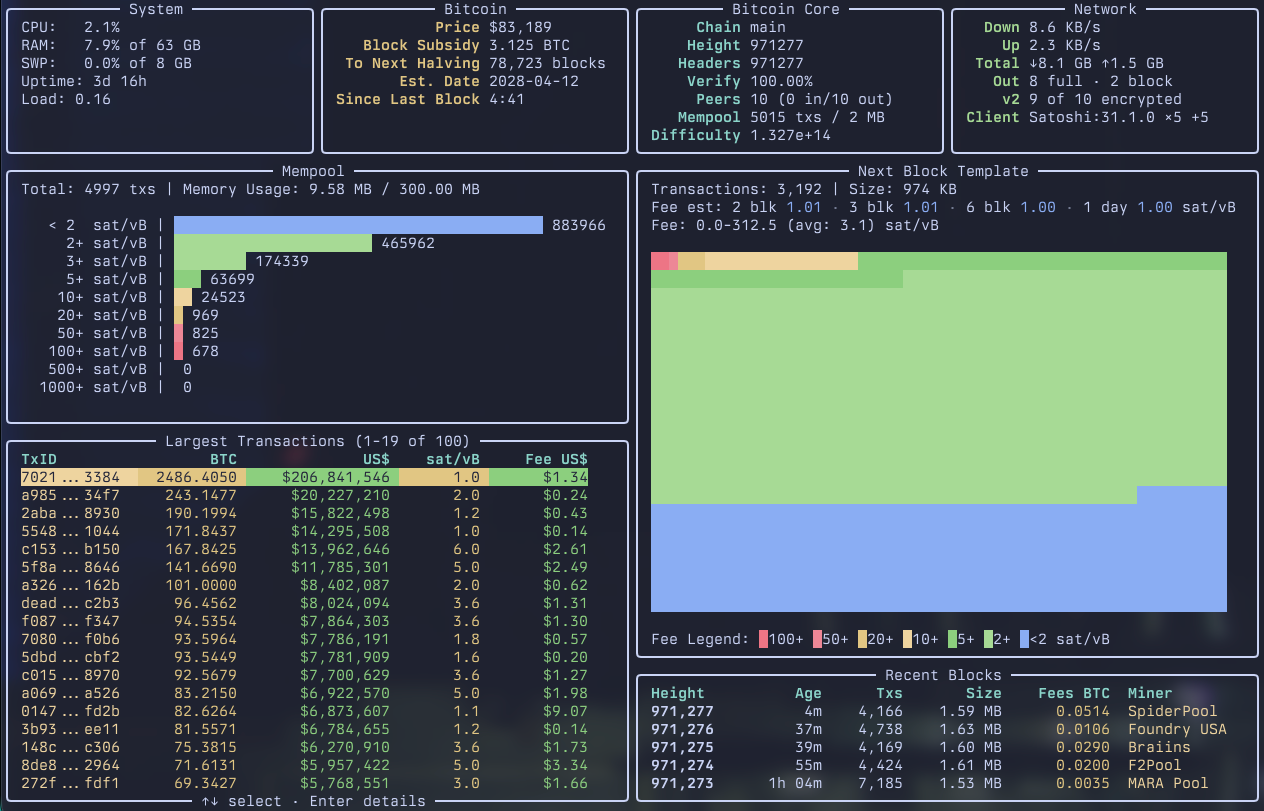The height and width of the screenshot is (811, 1264).
Task: Click the Since Last Block time 4:41
Action: point(507,99)
